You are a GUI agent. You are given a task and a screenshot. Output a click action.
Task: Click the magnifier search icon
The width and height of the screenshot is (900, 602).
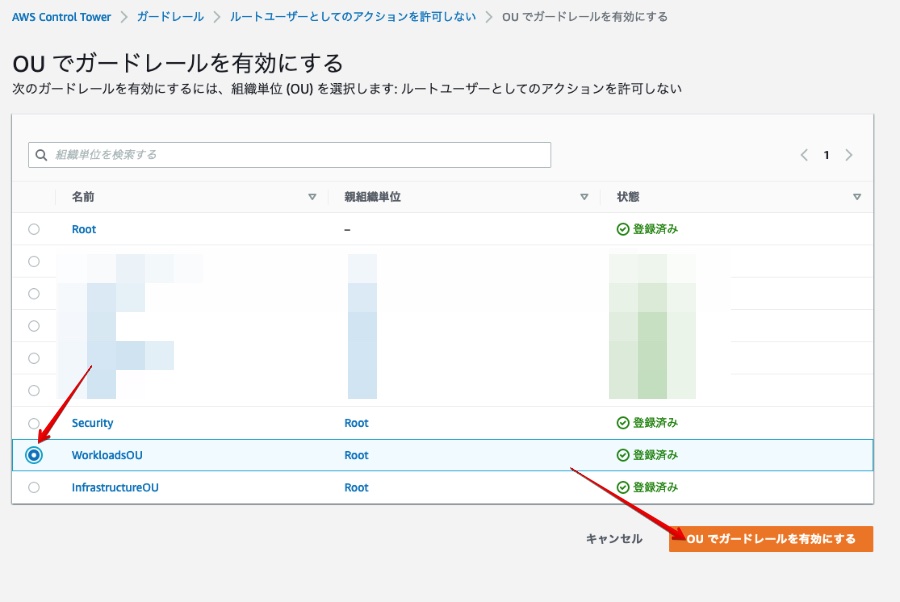[x=41, y=155]
